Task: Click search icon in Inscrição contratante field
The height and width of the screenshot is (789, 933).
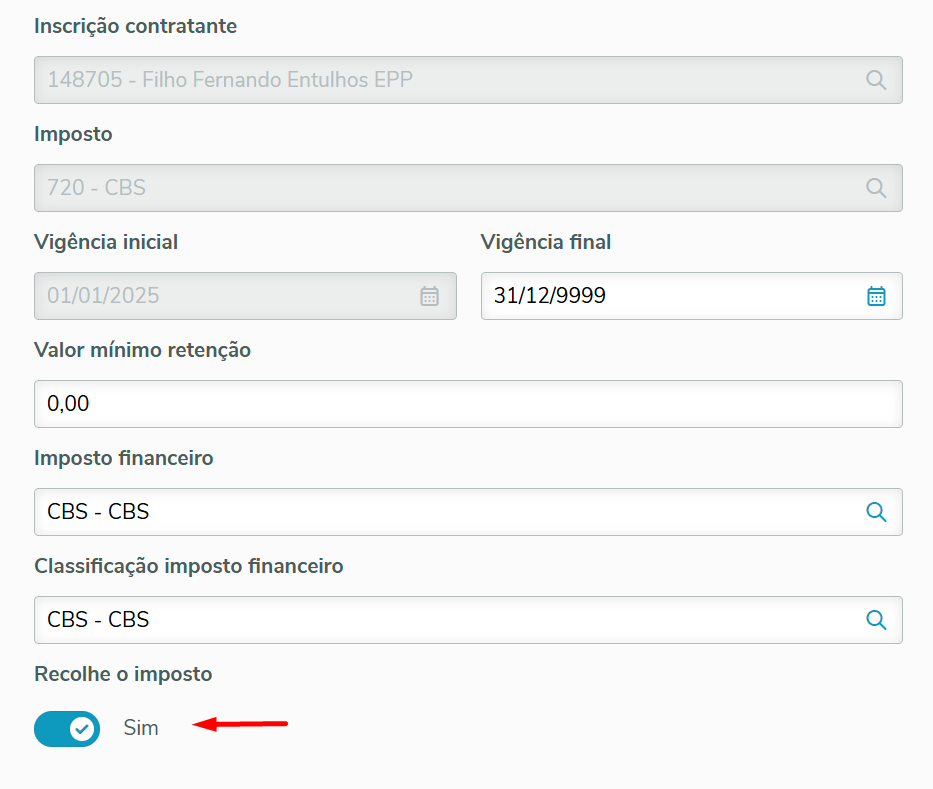Action: [x=876, y=80]
